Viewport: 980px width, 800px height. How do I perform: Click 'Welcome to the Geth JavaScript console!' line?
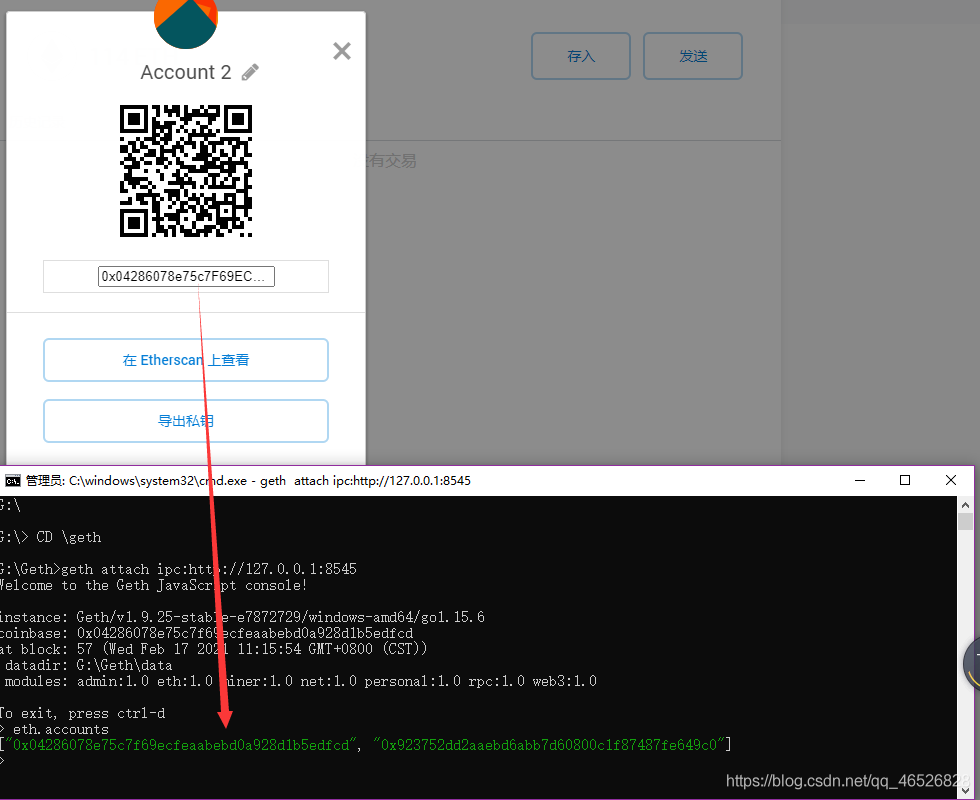coord(153,585)
